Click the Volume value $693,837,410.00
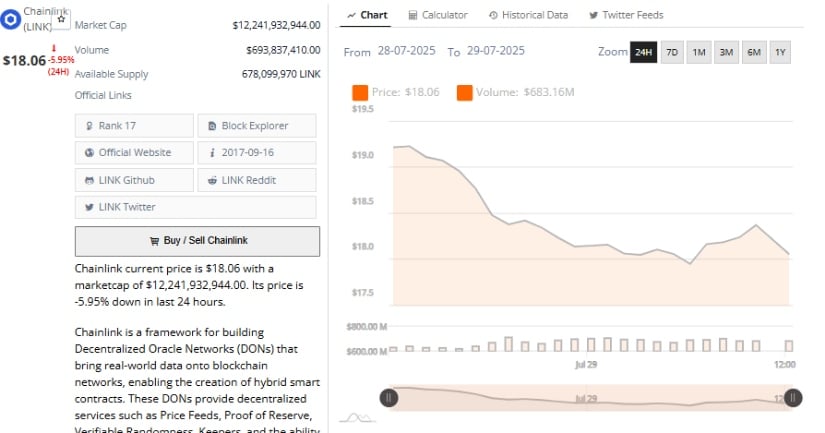Screen dimensions: 825x433 click(283, 50)
